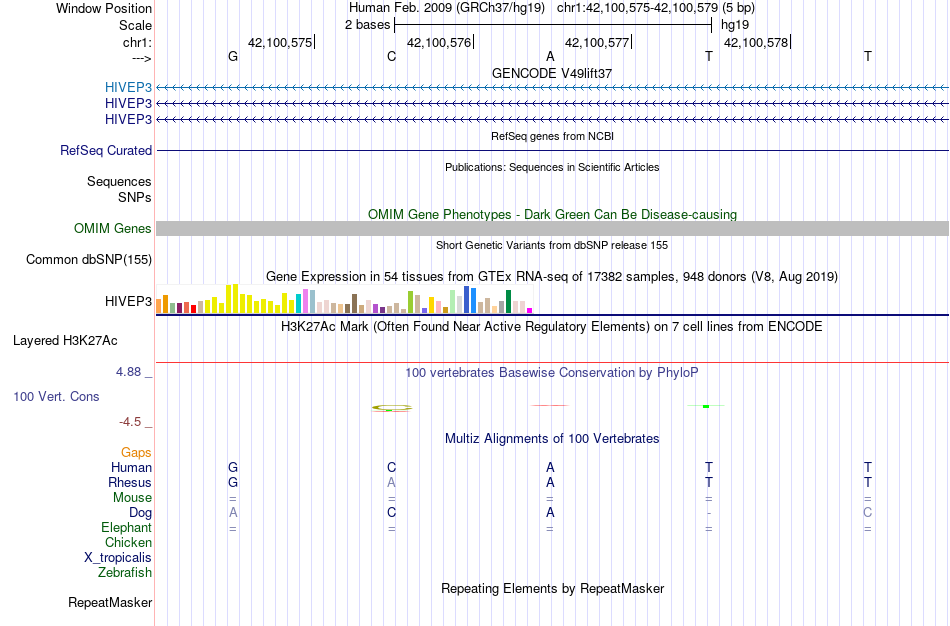Image resolution: width=950 pixels, height=626 pixels.
Task: Click Dog mismatched base C in last column
Action: (868, 513)
